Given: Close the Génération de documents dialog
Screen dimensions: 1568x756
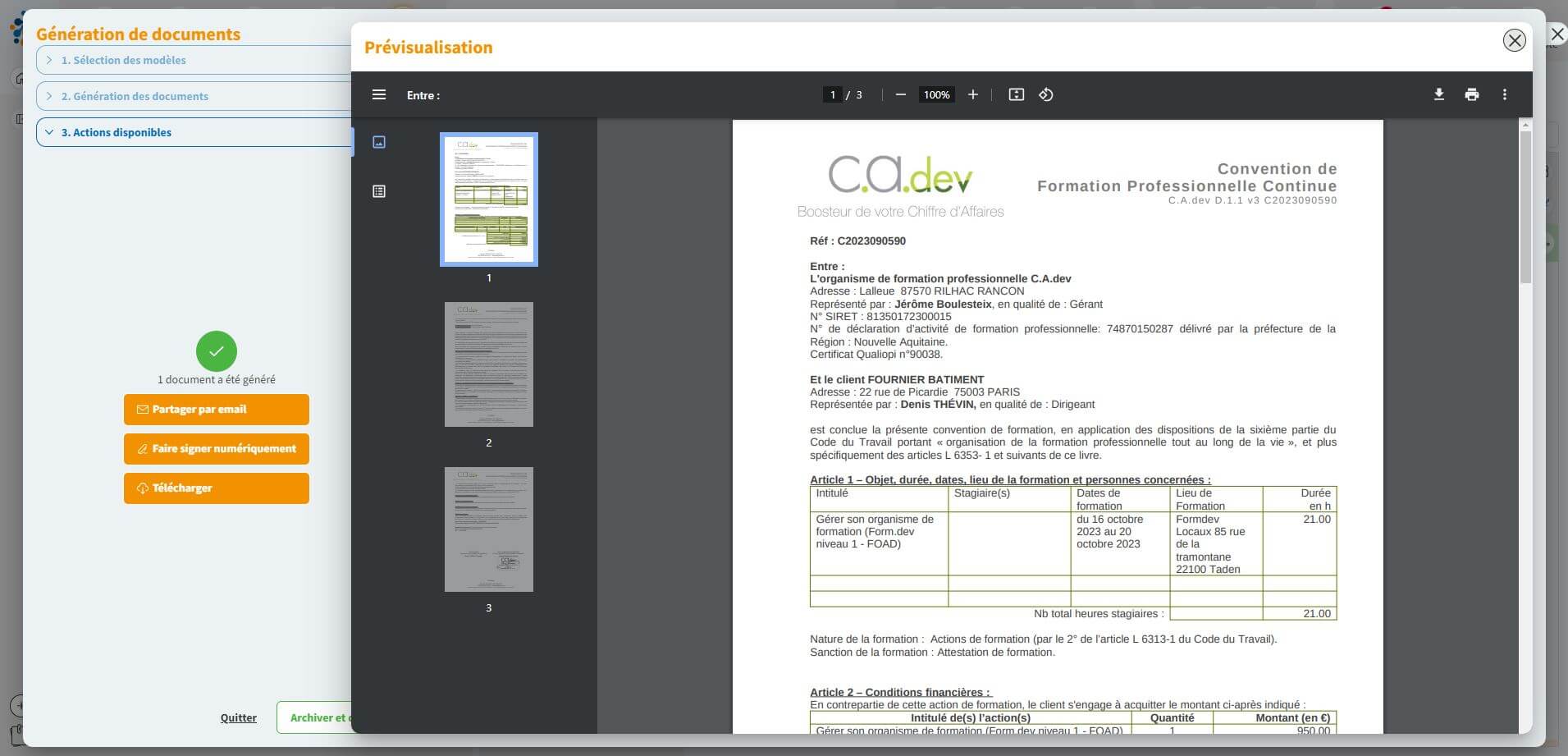Looking at the screenshot, I should pyautogui.click(x=1557, y=34).
